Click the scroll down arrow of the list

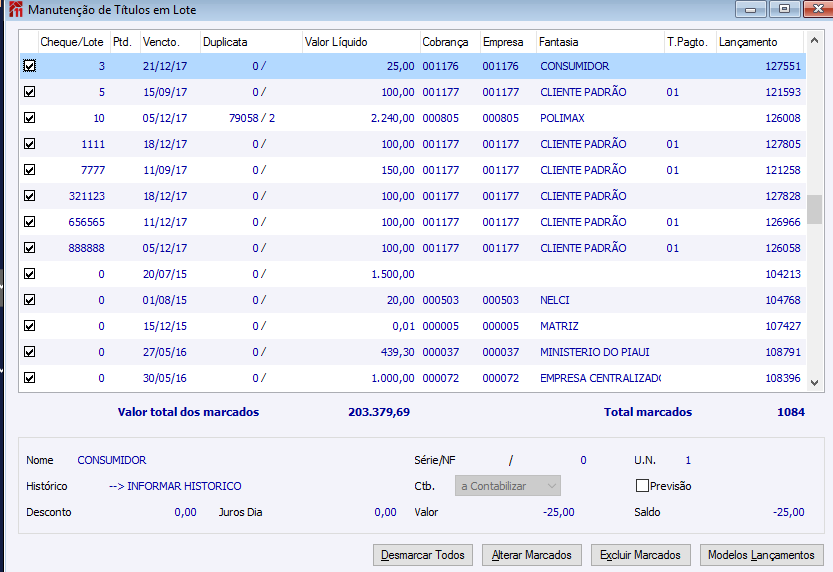[814, 382]
